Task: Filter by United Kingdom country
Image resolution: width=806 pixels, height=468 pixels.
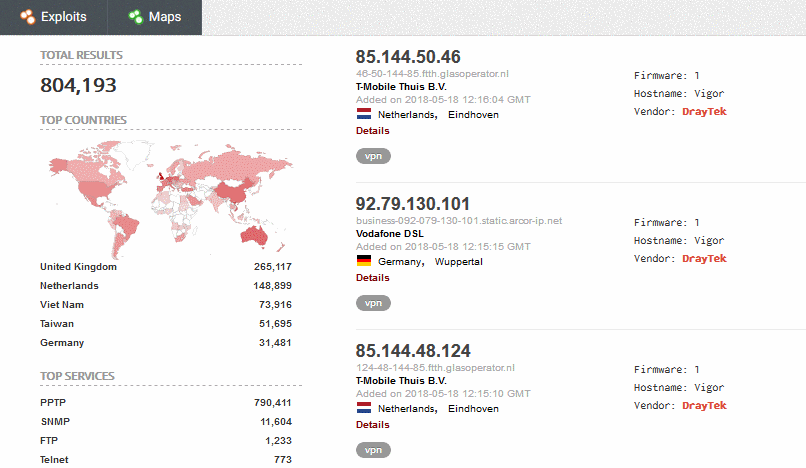Action: [78, 267]
